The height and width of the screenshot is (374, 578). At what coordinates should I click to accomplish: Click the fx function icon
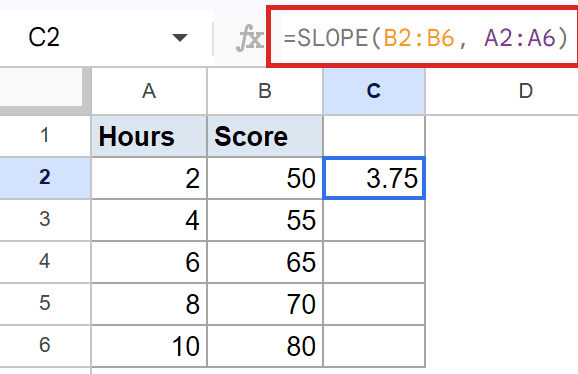pos(250,38)
